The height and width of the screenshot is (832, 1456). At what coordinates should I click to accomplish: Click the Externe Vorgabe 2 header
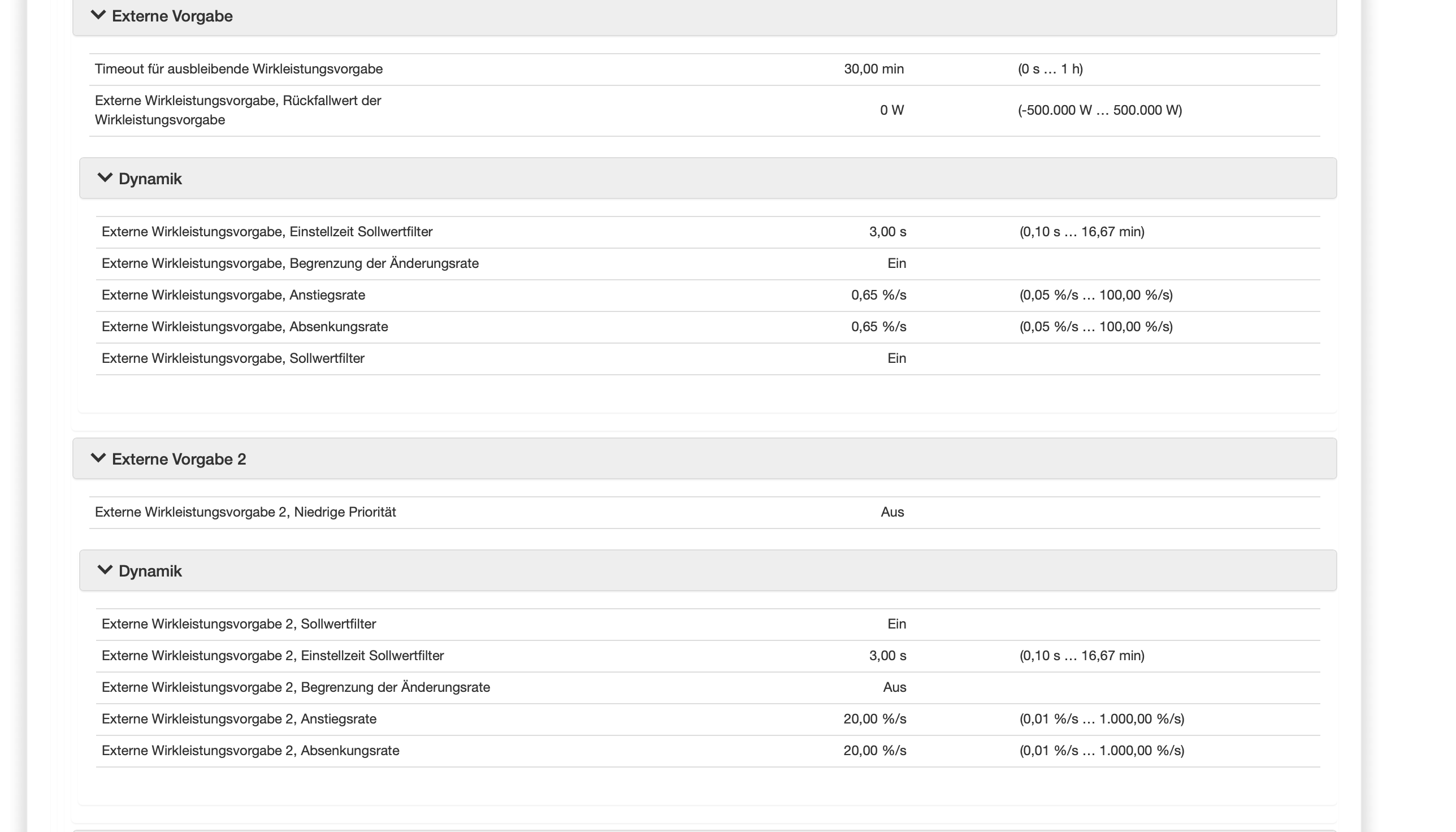[705, 459]
